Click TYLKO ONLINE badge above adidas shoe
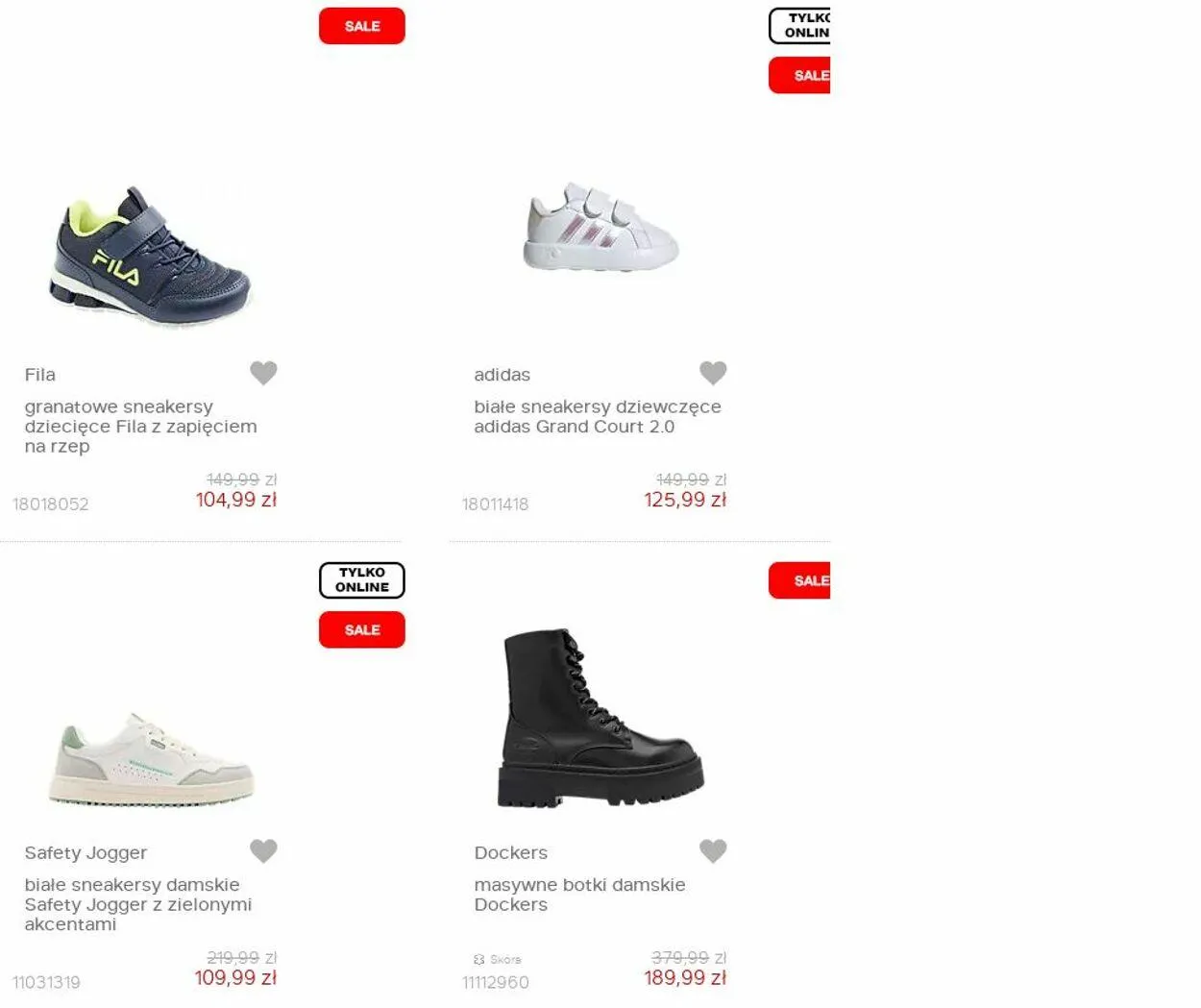Screen dimensions: 1201x1008 (799, 26)
